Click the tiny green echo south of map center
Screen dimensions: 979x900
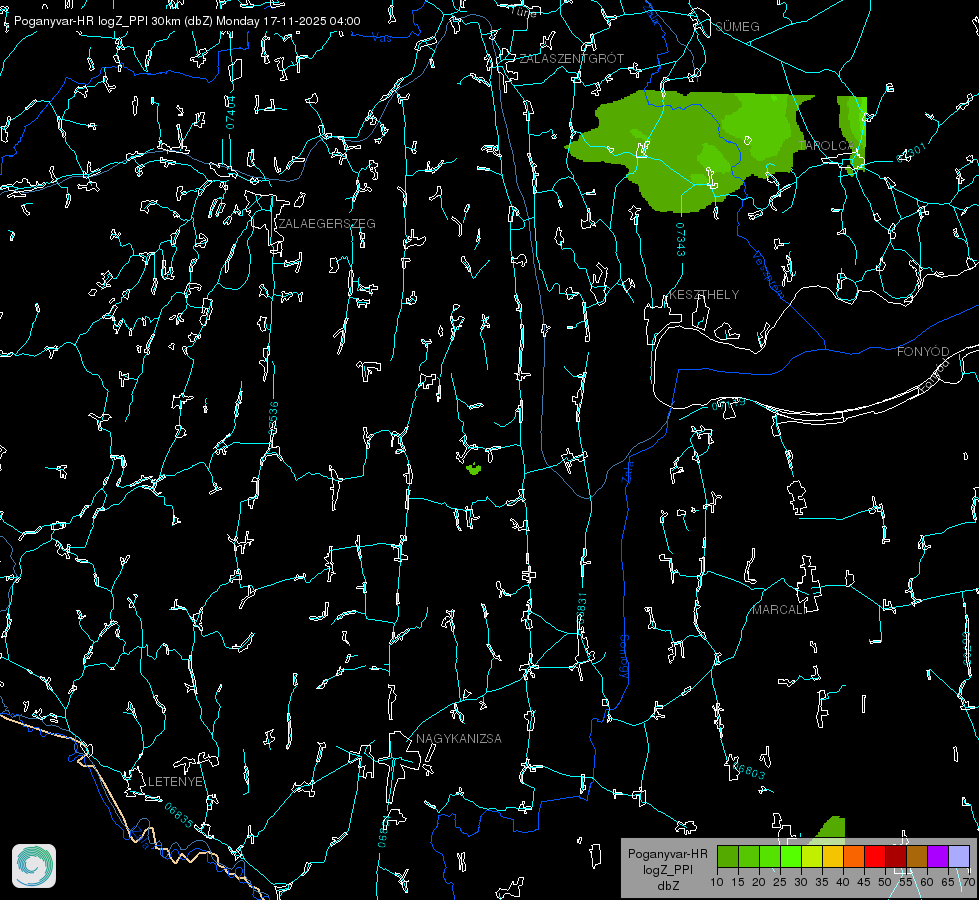pos(474,468)
